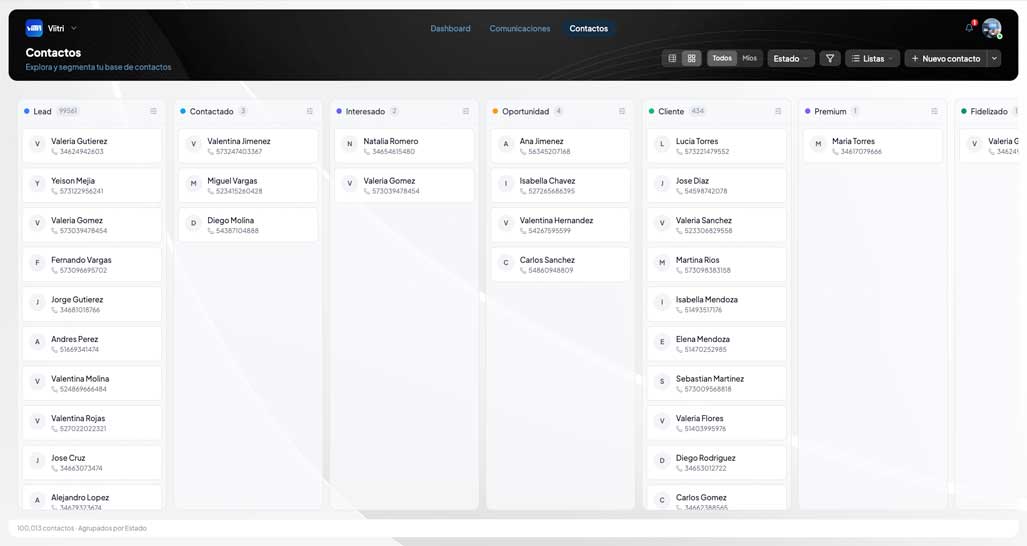This screenshot has width=1027, height=546.
Task: Click the I avatar of Isabella Chavez
Action: point(506,183)
